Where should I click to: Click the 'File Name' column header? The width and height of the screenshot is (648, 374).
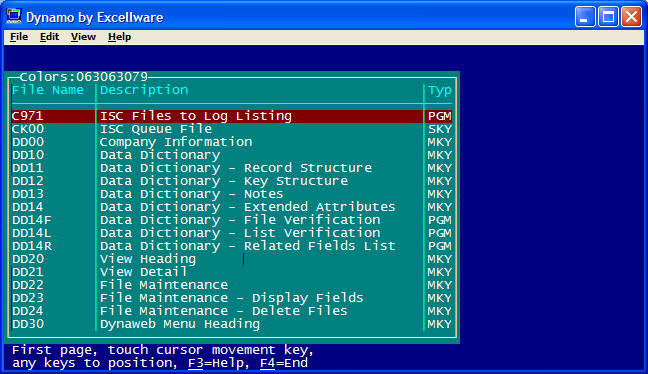(x=48, y=90)
